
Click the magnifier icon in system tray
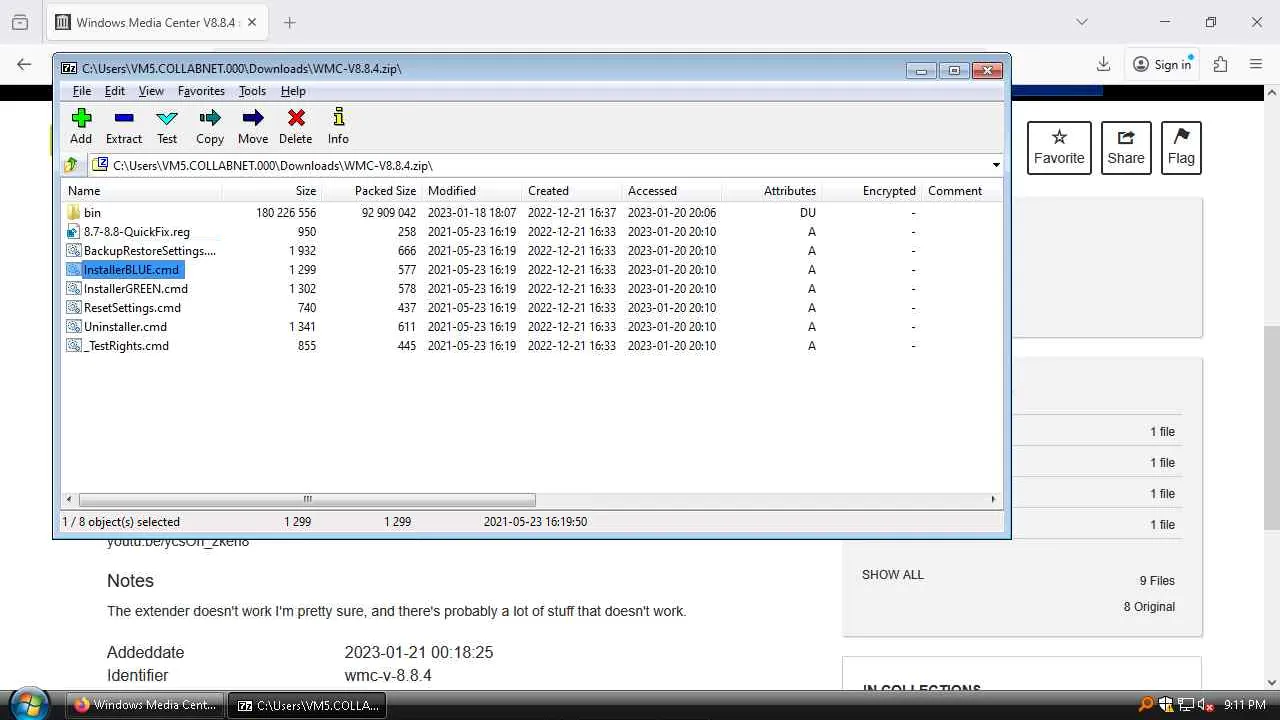click(1147, 705)
